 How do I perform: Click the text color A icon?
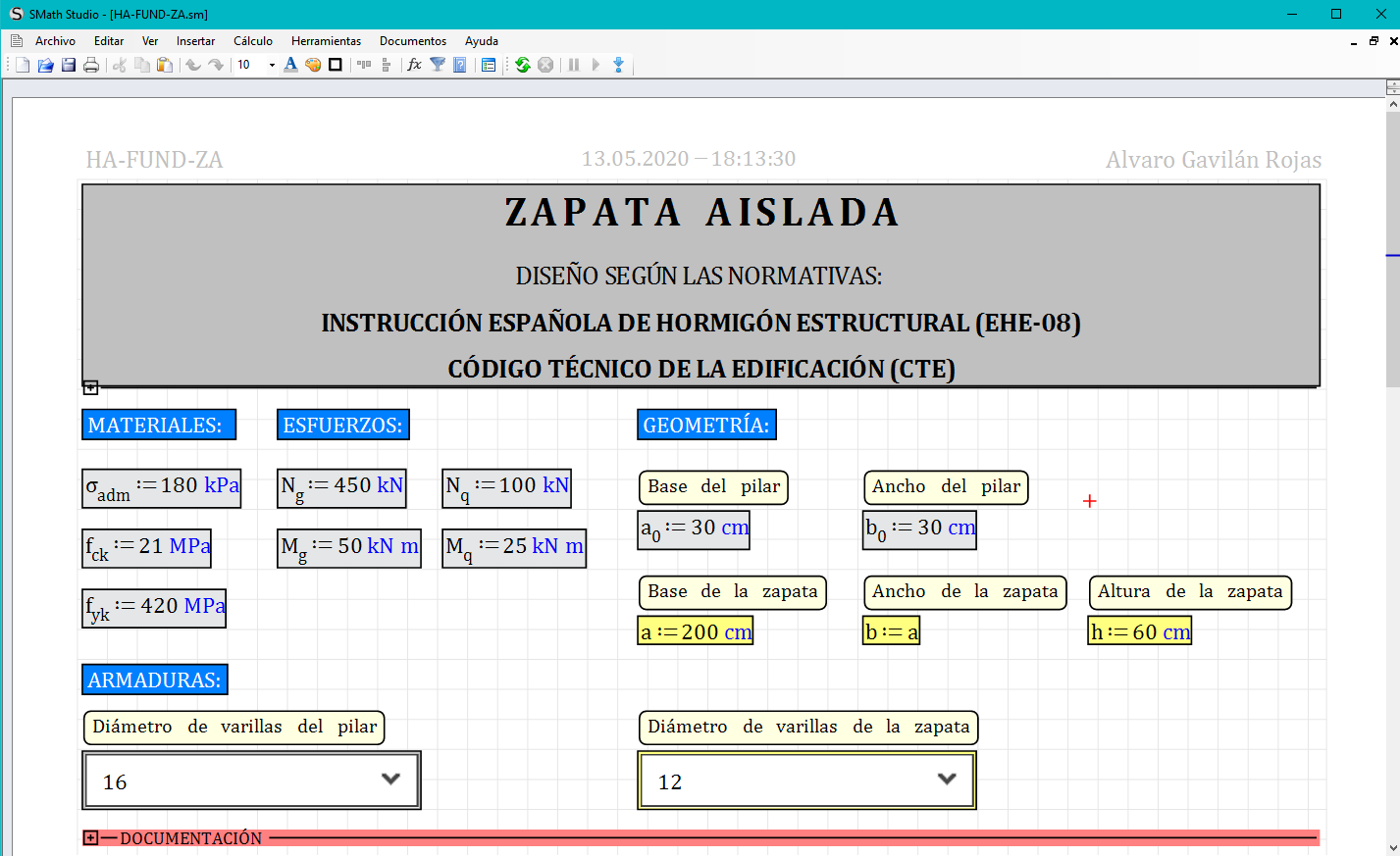290,65
